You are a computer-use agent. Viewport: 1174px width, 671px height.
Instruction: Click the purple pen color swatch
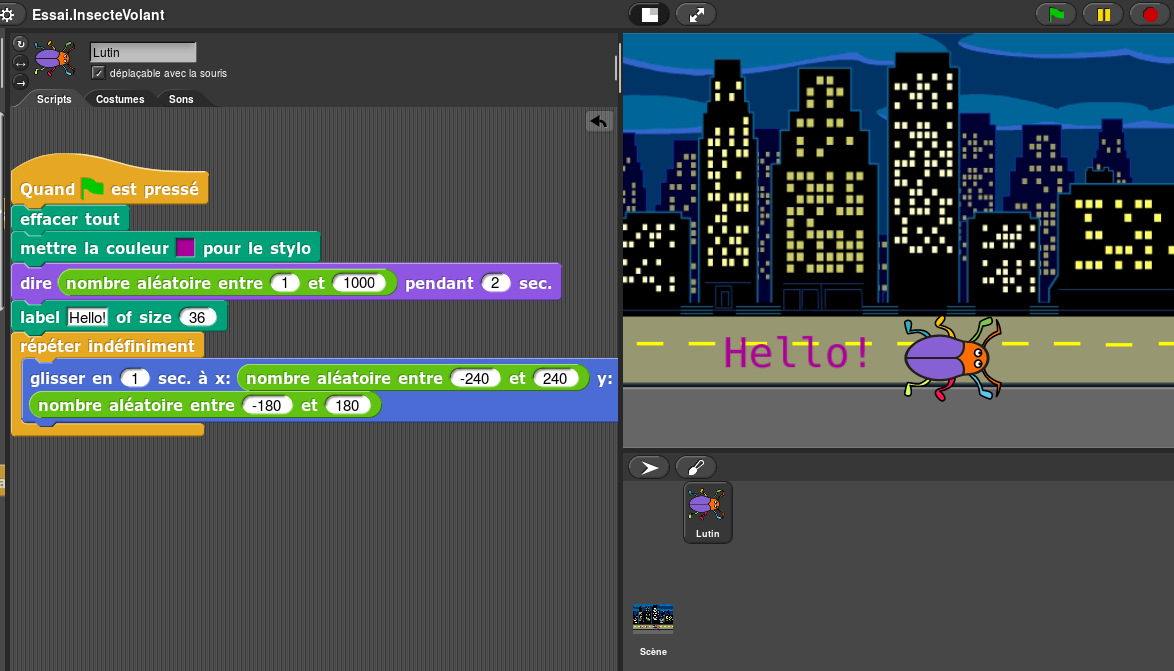point(185,248)
